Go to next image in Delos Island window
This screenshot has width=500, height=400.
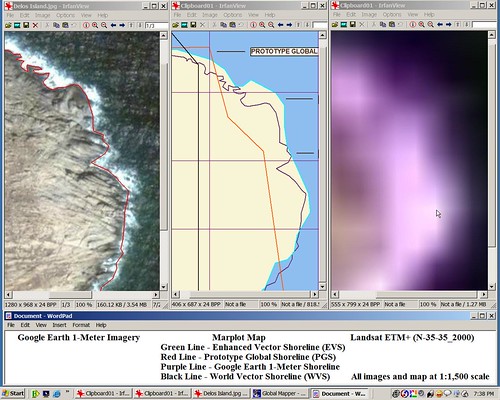[x=122, y=25]
